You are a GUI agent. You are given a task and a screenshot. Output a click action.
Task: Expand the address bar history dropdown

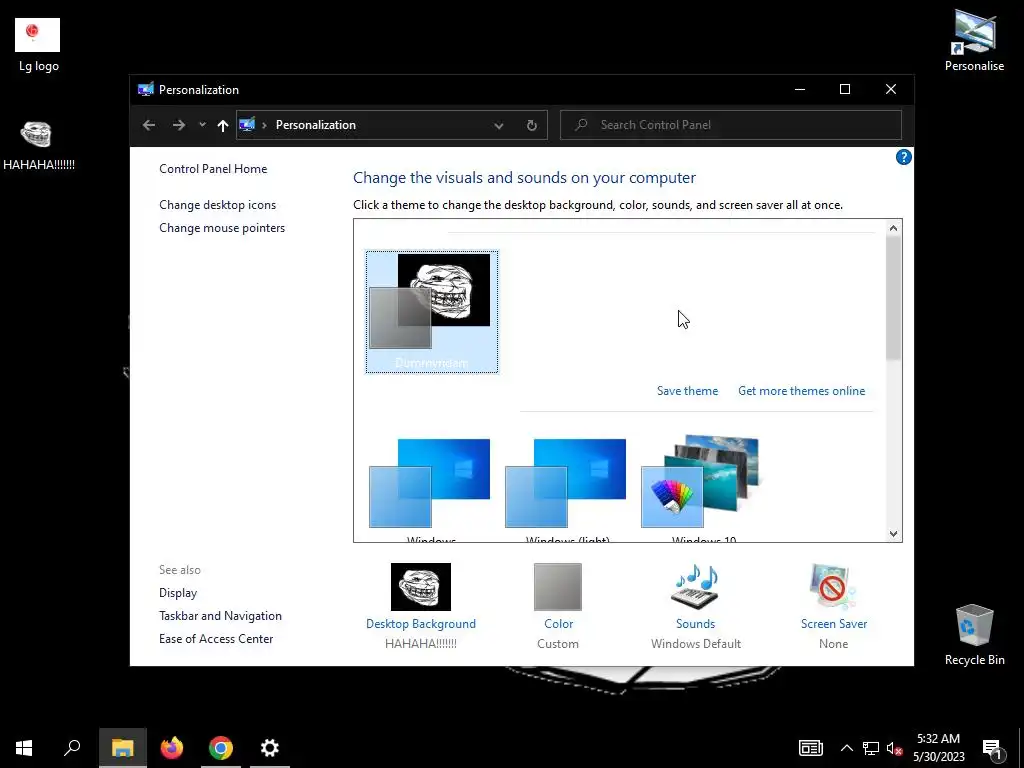[x=499, y=125]
